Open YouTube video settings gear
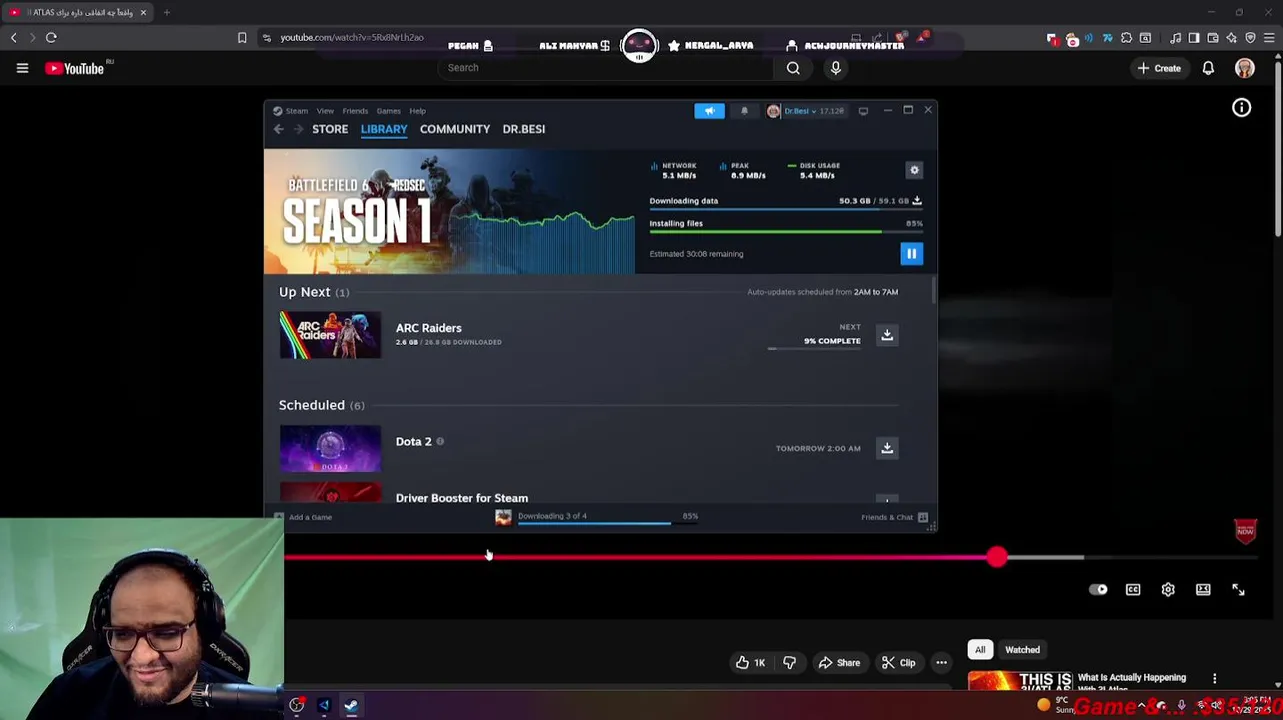The width and height of the screenshot is (1283, 720). [x=1168, y=590]
